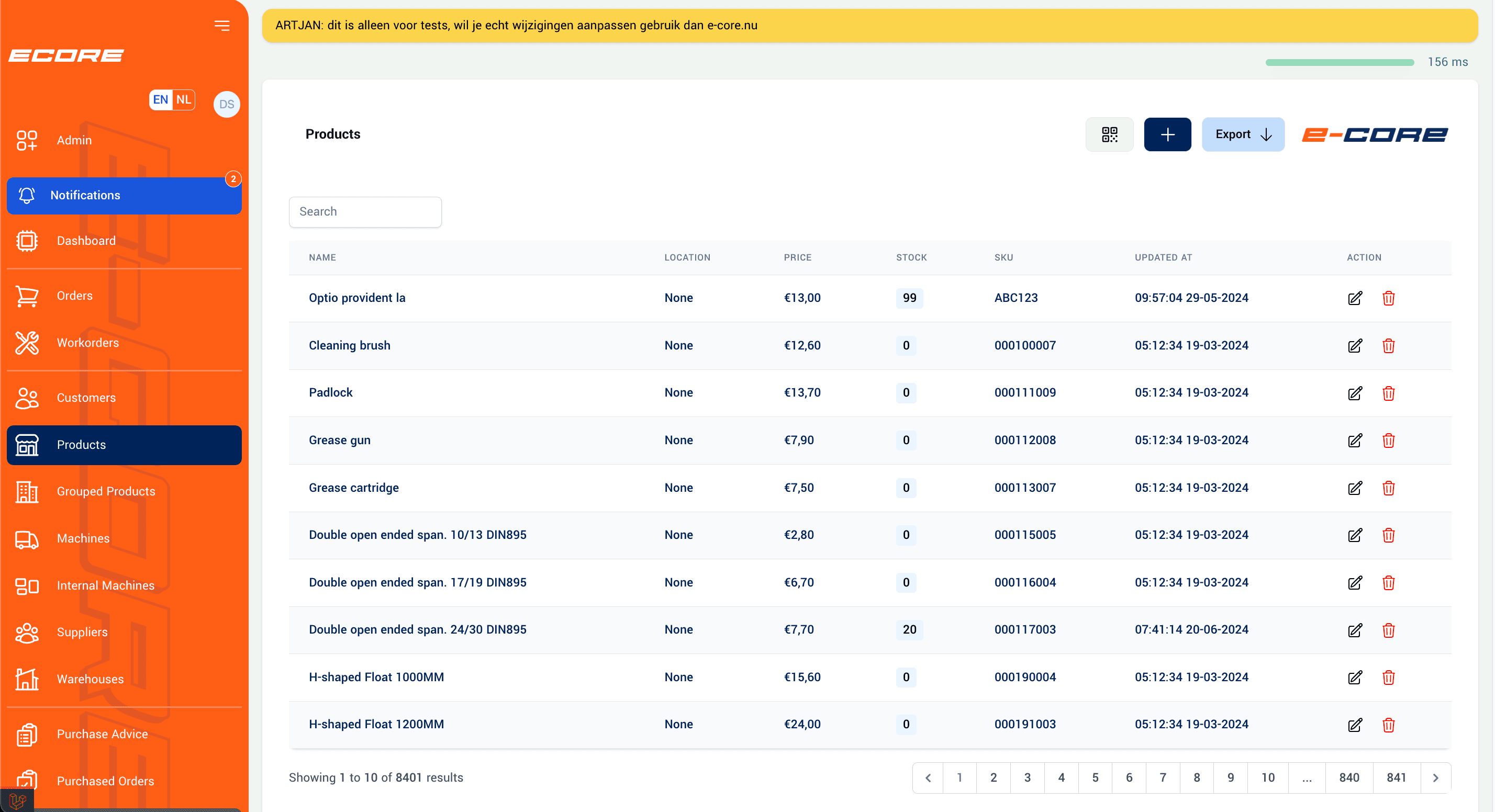Screen dimensions: 1495x812
Task: Open Warehouses in sidebar
Action: coord(124,679)
